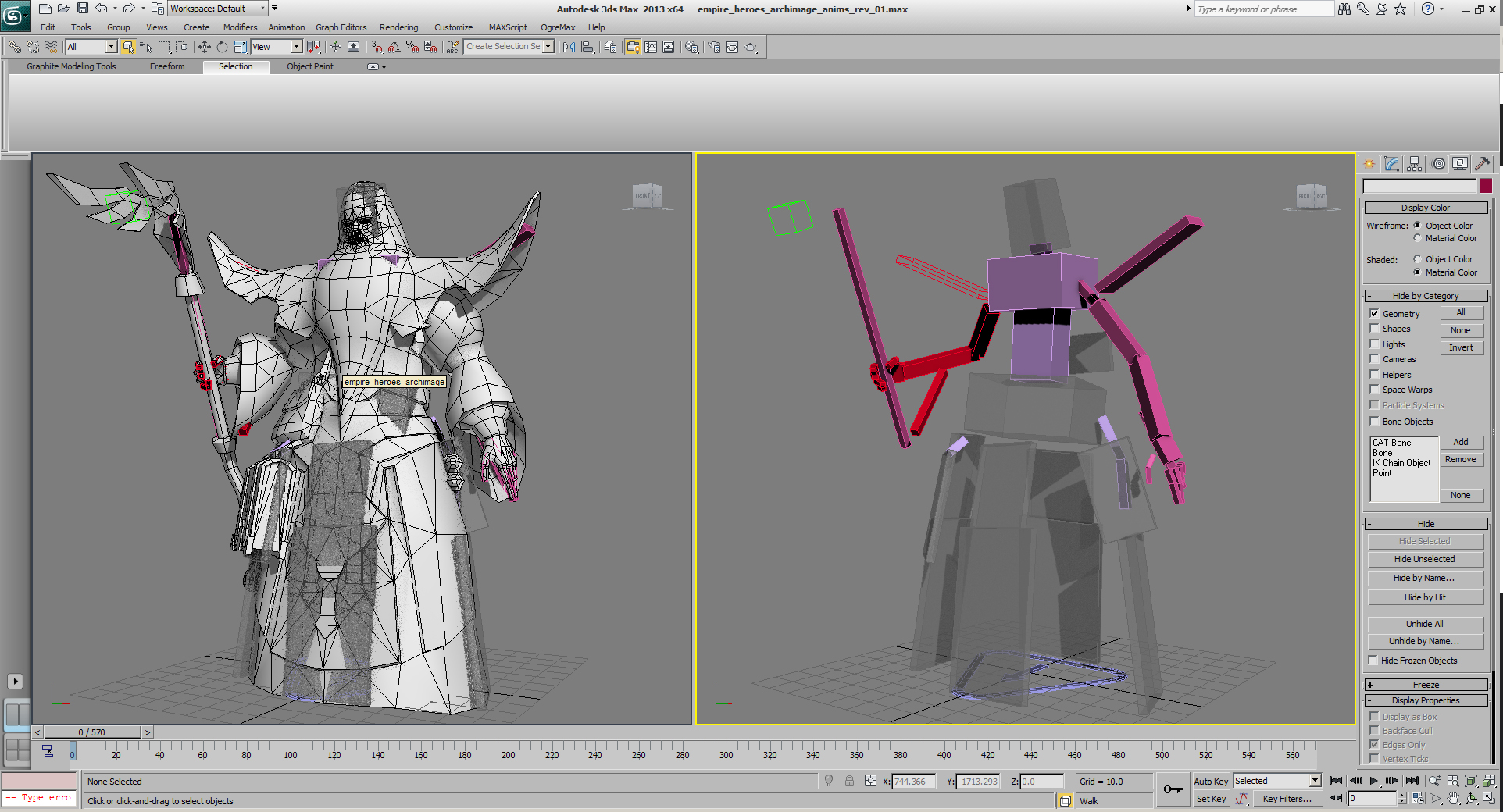Select Wireframe Material Color radio button
The image size is (1503, 812).
1417,238
